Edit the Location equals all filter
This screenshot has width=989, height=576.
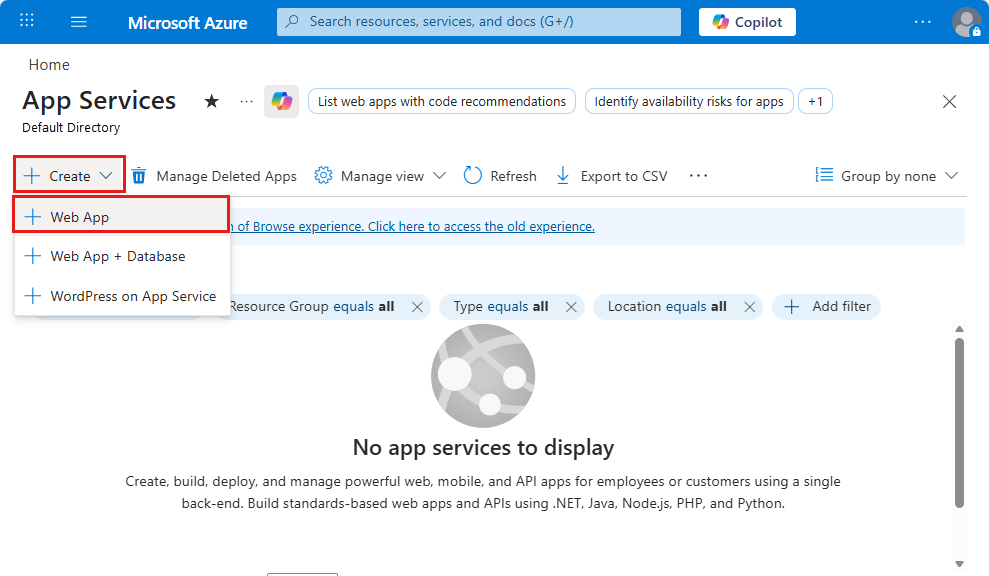667,307
